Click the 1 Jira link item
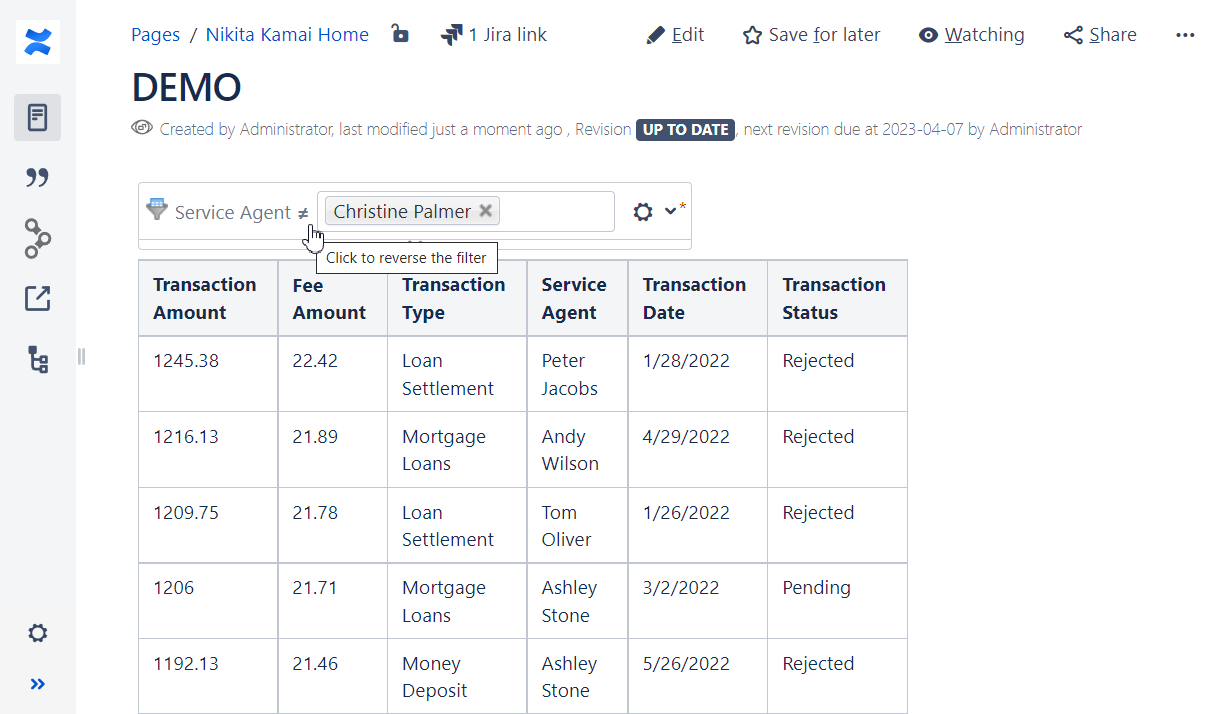The width and height of the screenshot is (1207, 714). pos(494,35)
